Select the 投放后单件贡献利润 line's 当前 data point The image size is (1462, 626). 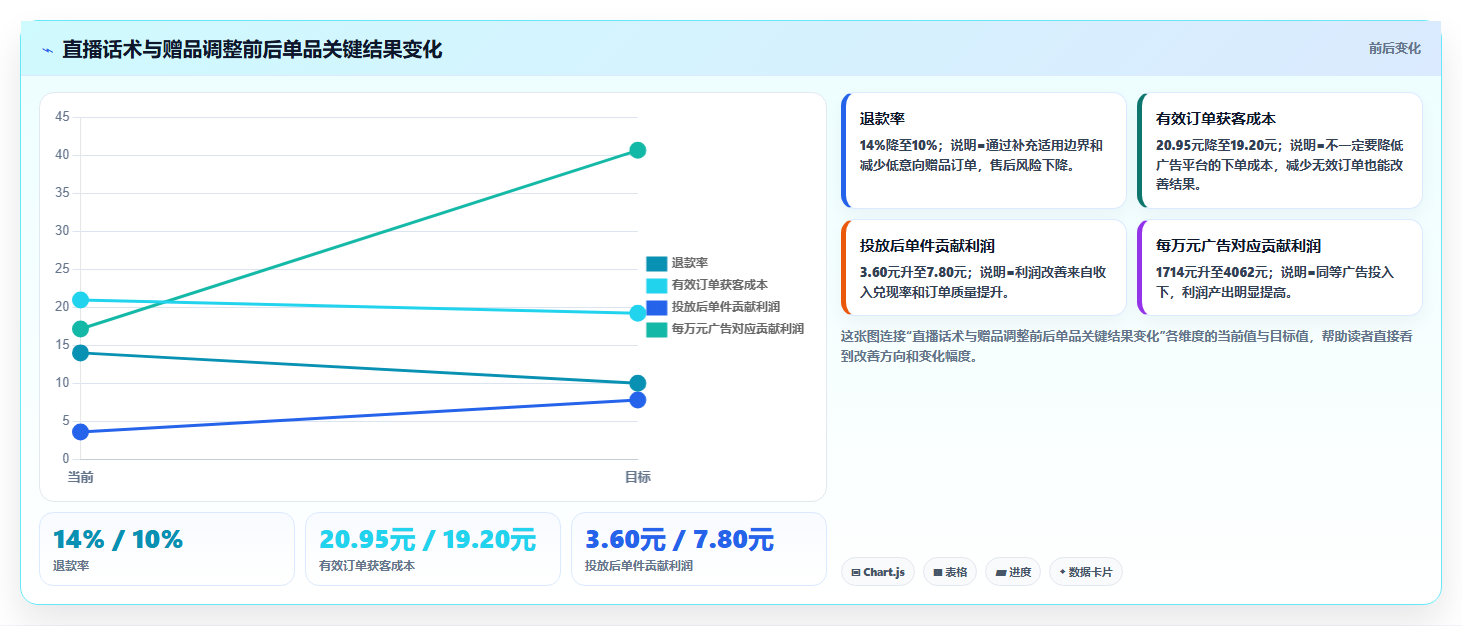click(81, 432)
